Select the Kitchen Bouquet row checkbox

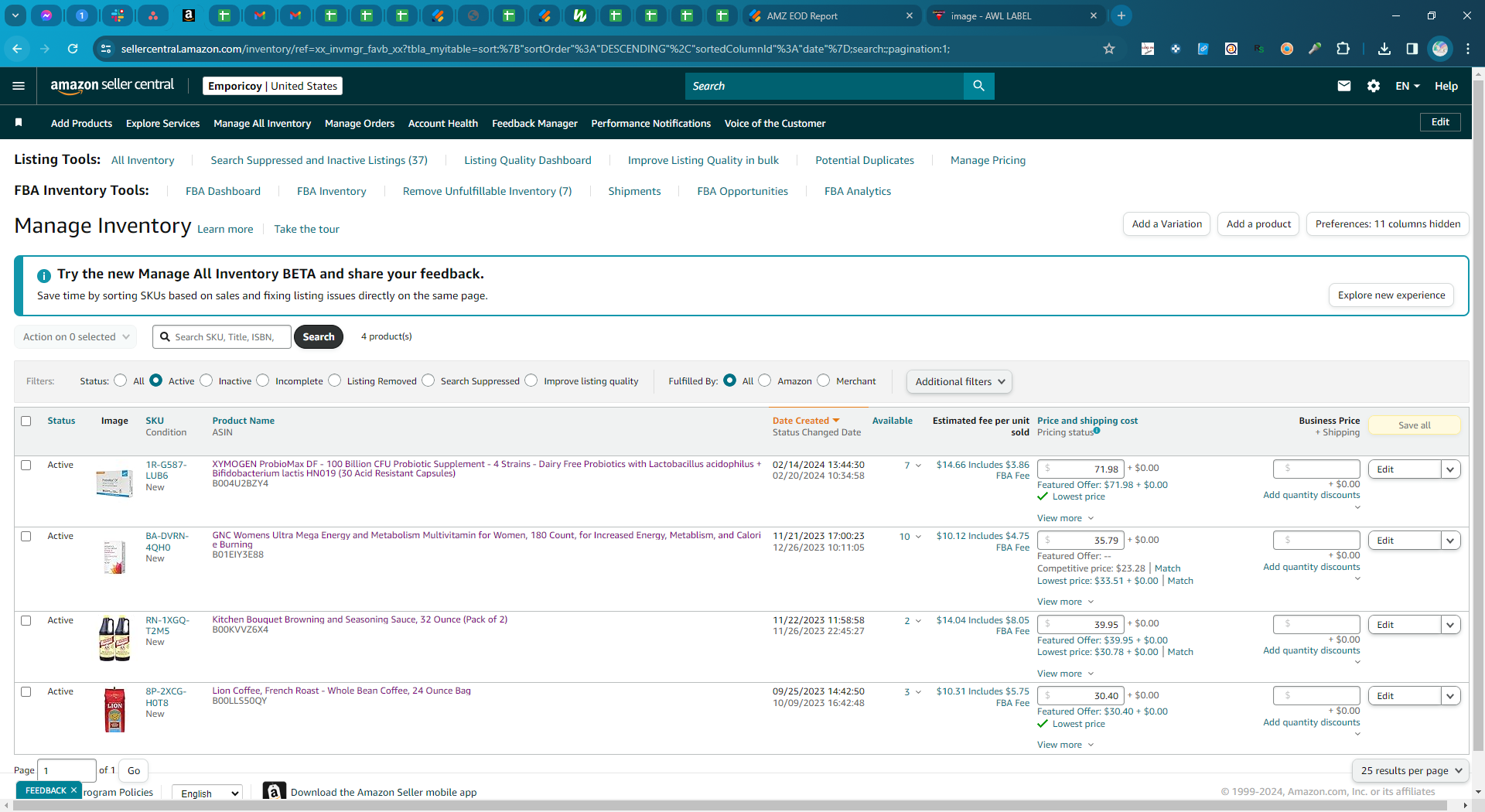[26, 621]
